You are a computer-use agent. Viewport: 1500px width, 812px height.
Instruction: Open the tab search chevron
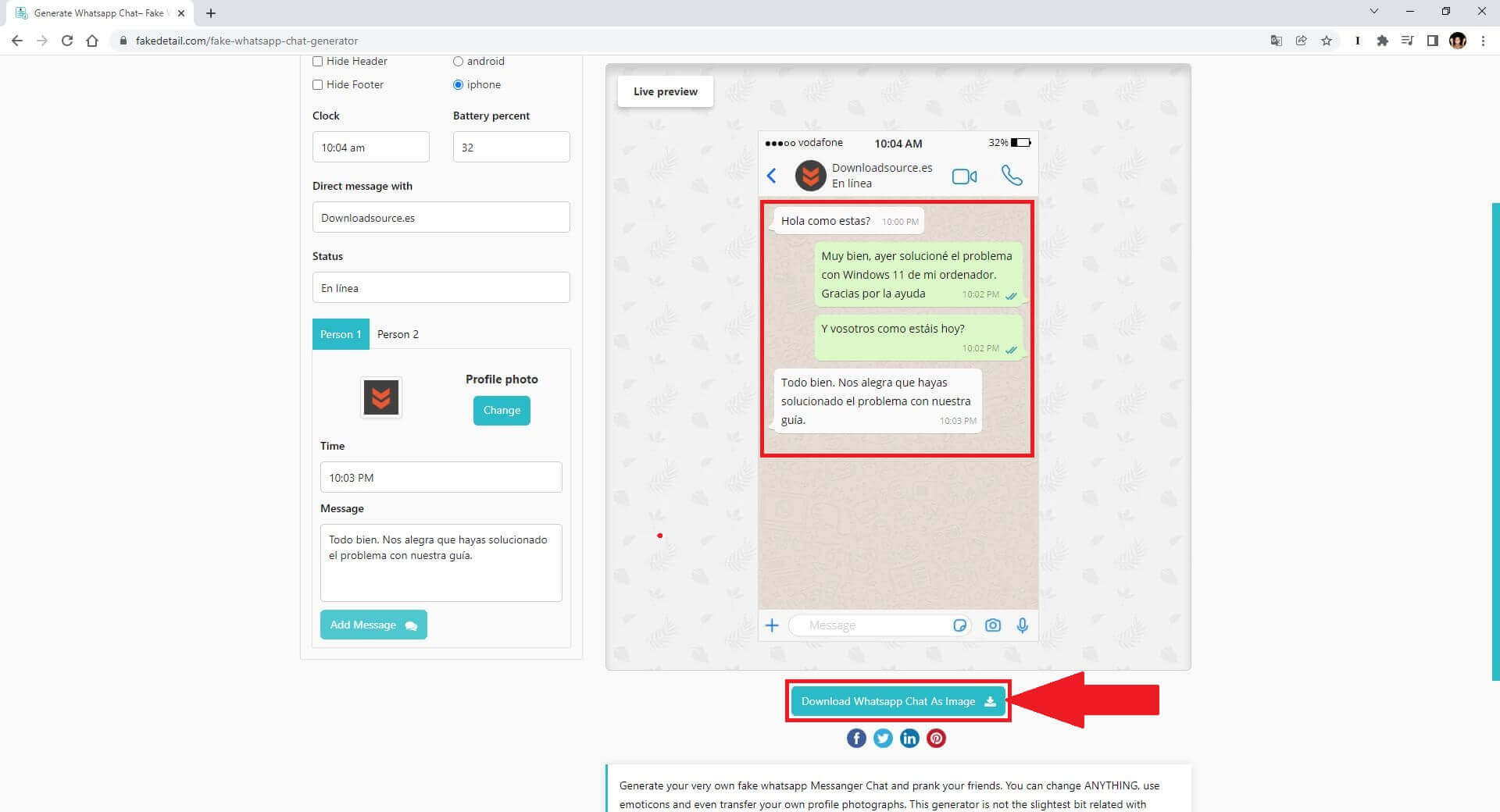[1374, 12]
